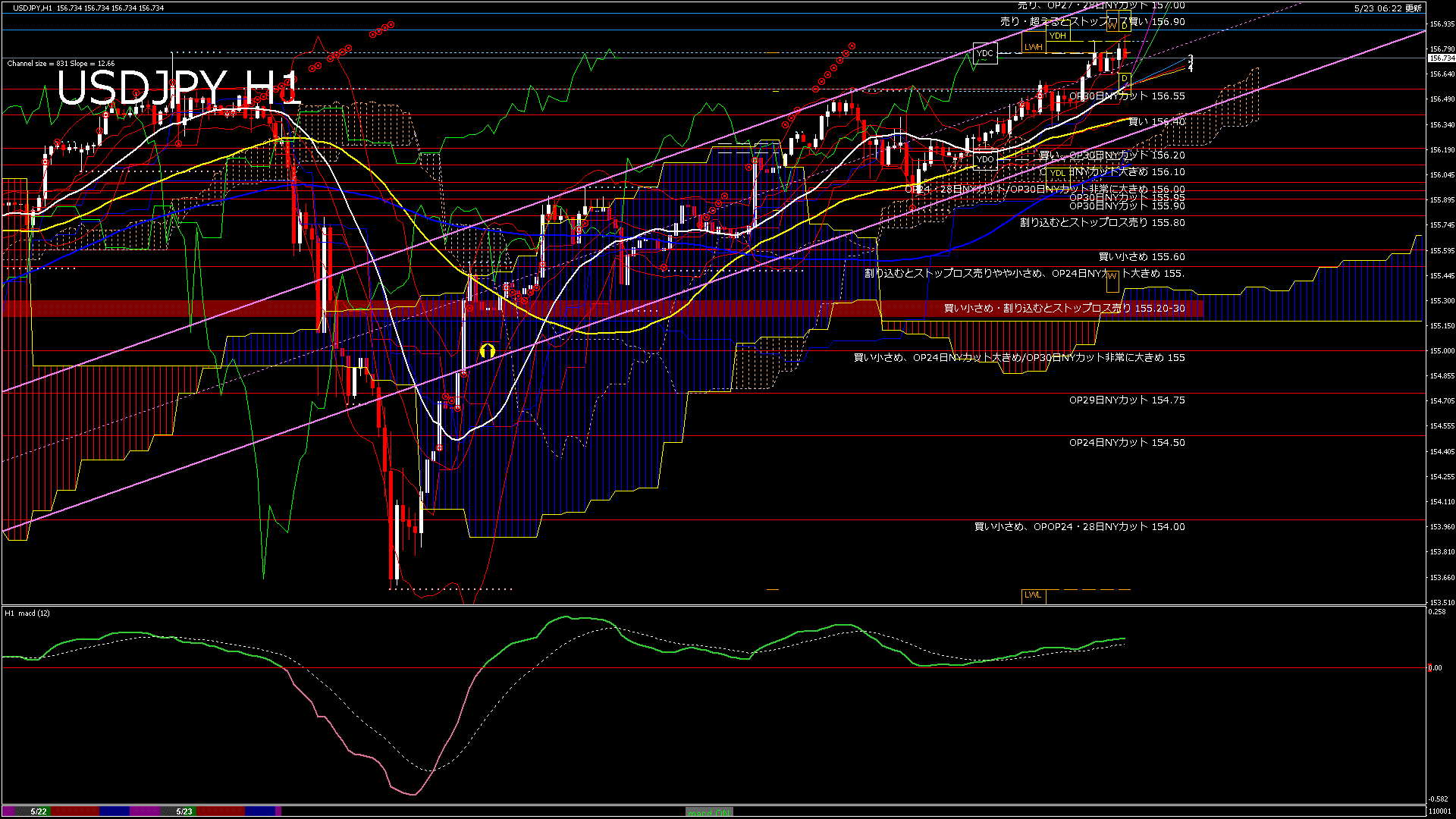Click the YDH yellow level marker
The width and height of the screenshot is (1456, 819).
[1057, 36]
